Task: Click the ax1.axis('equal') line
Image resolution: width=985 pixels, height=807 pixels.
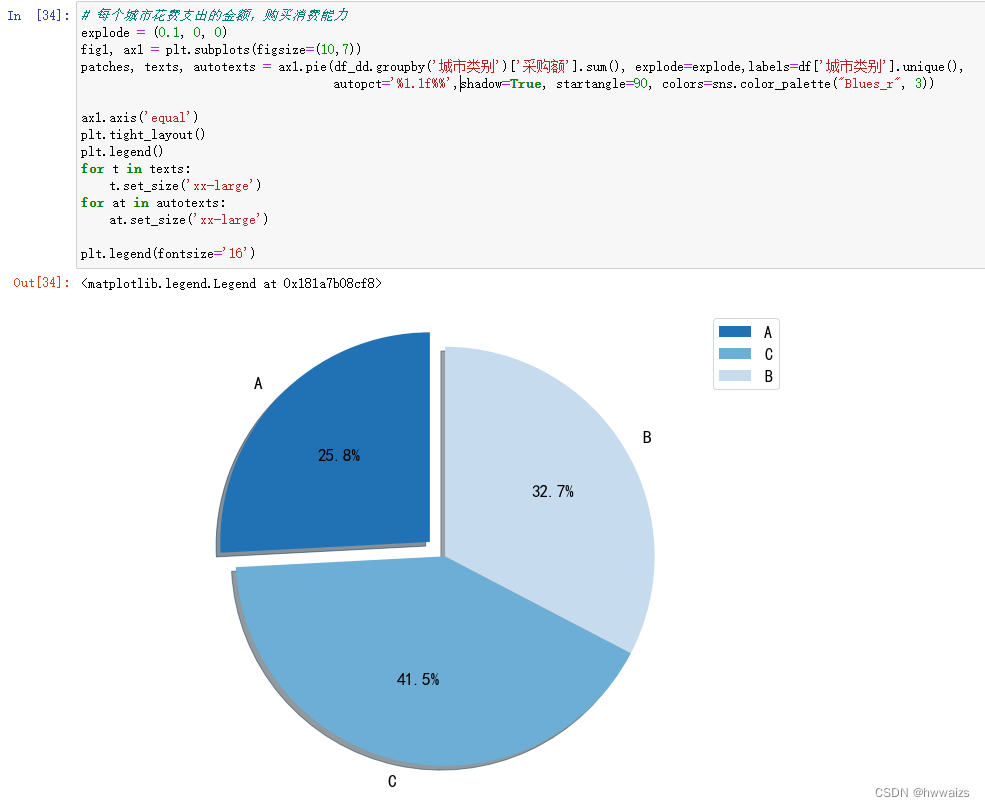Action: [139, 117]
